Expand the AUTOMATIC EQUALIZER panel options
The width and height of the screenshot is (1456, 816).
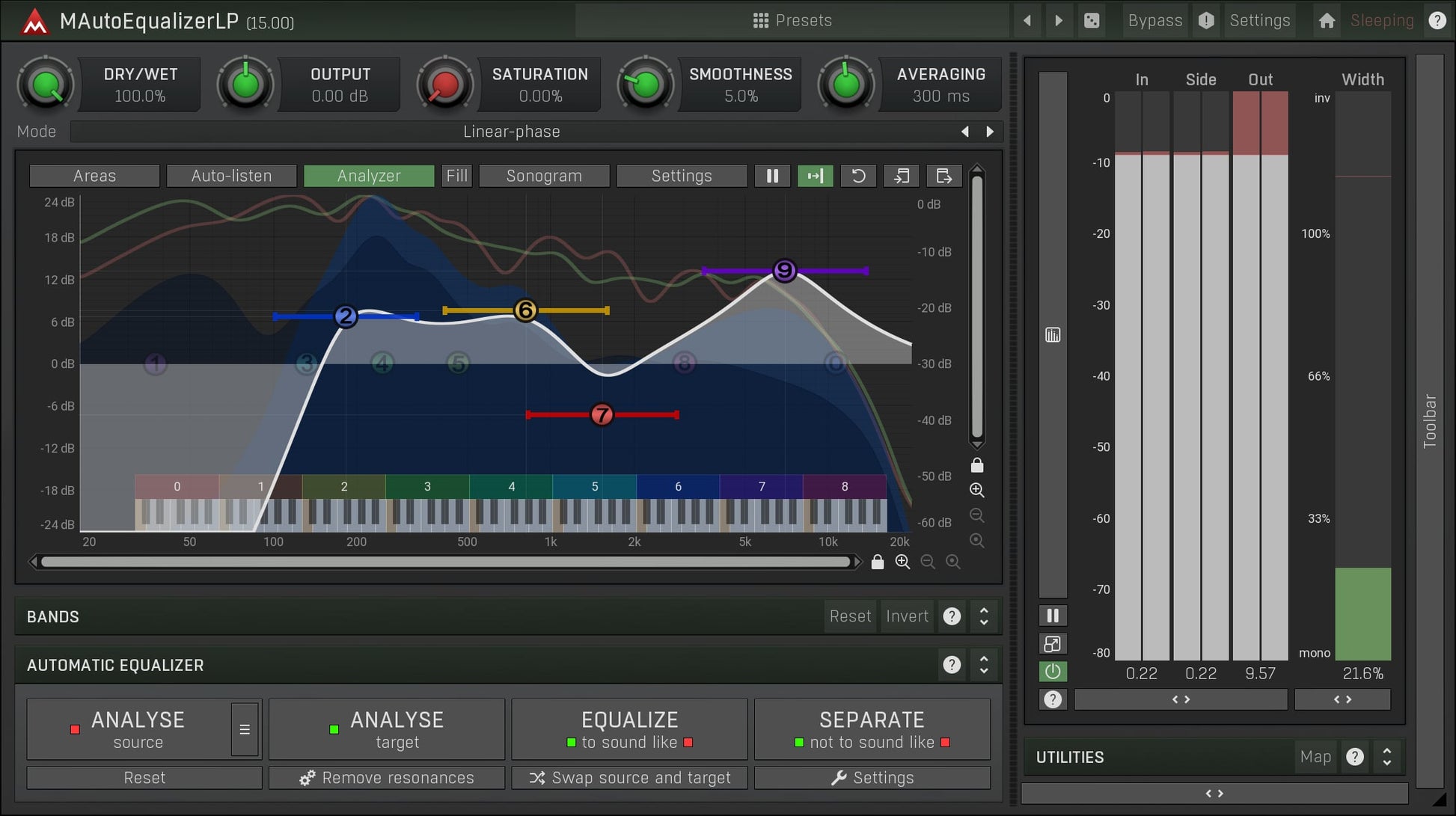coord(984,664)
